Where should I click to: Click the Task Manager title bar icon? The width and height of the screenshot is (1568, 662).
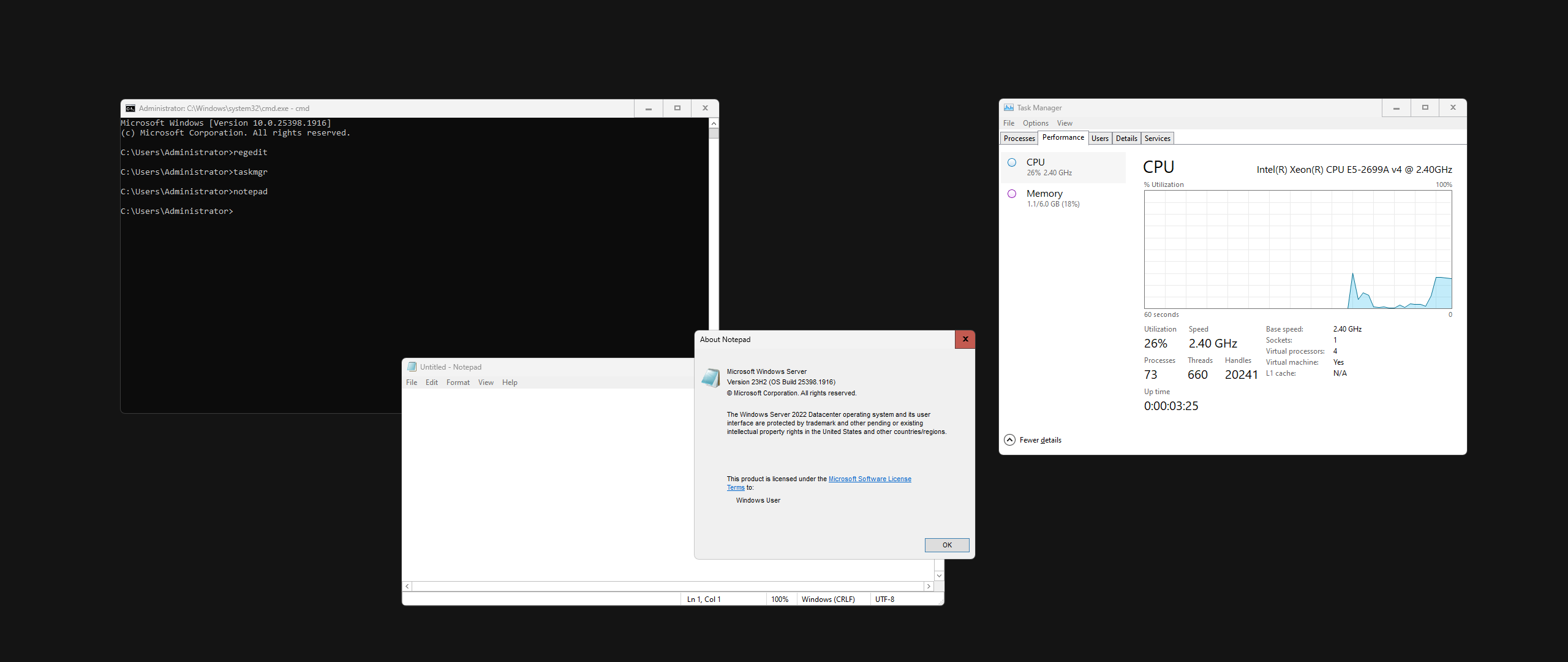click(1009, 108)
